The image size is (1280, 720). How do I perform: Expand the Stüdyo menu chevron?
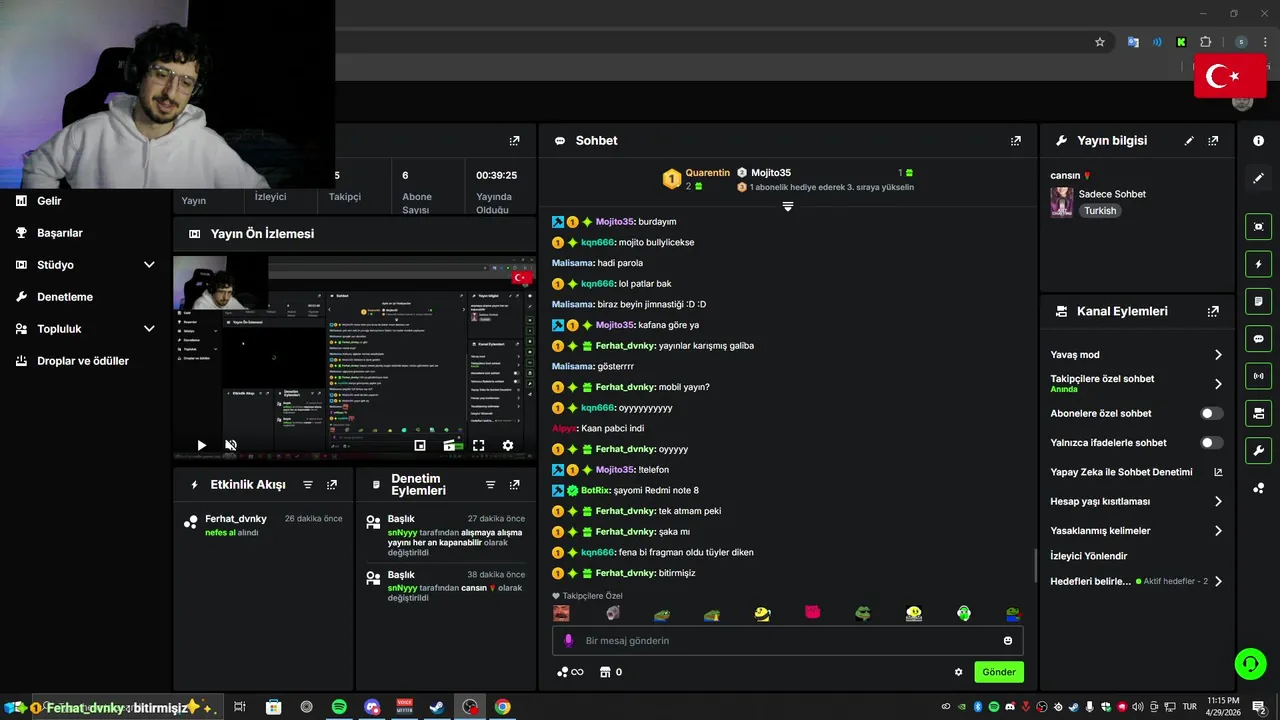149,265
